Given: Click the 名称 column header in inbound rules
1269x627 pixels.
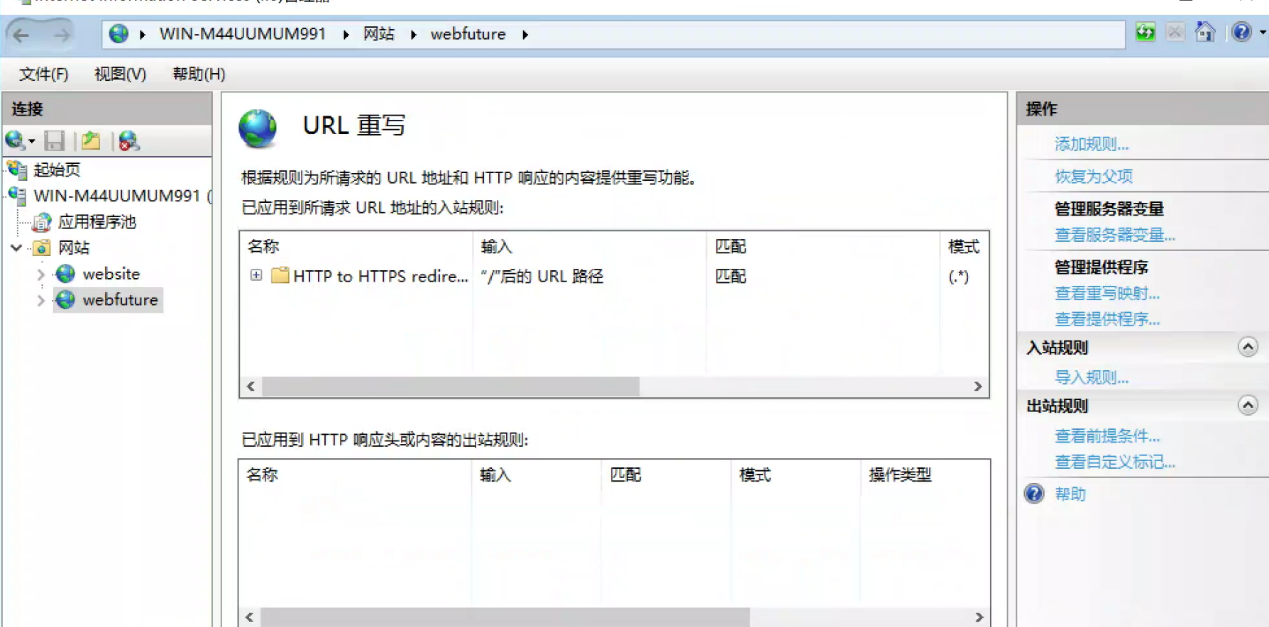Looking at the screenshot, I should point(263,246).
